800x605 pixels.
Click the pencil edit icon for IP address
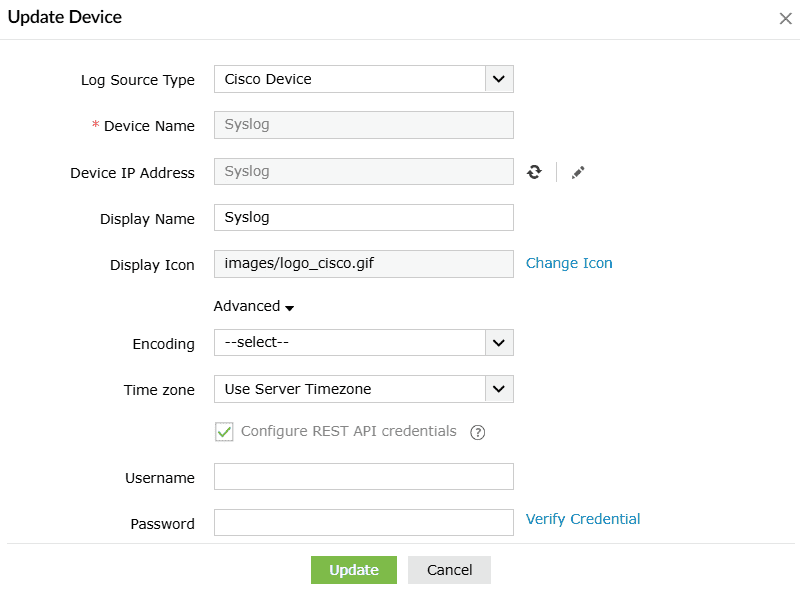(x=578, y=172)
